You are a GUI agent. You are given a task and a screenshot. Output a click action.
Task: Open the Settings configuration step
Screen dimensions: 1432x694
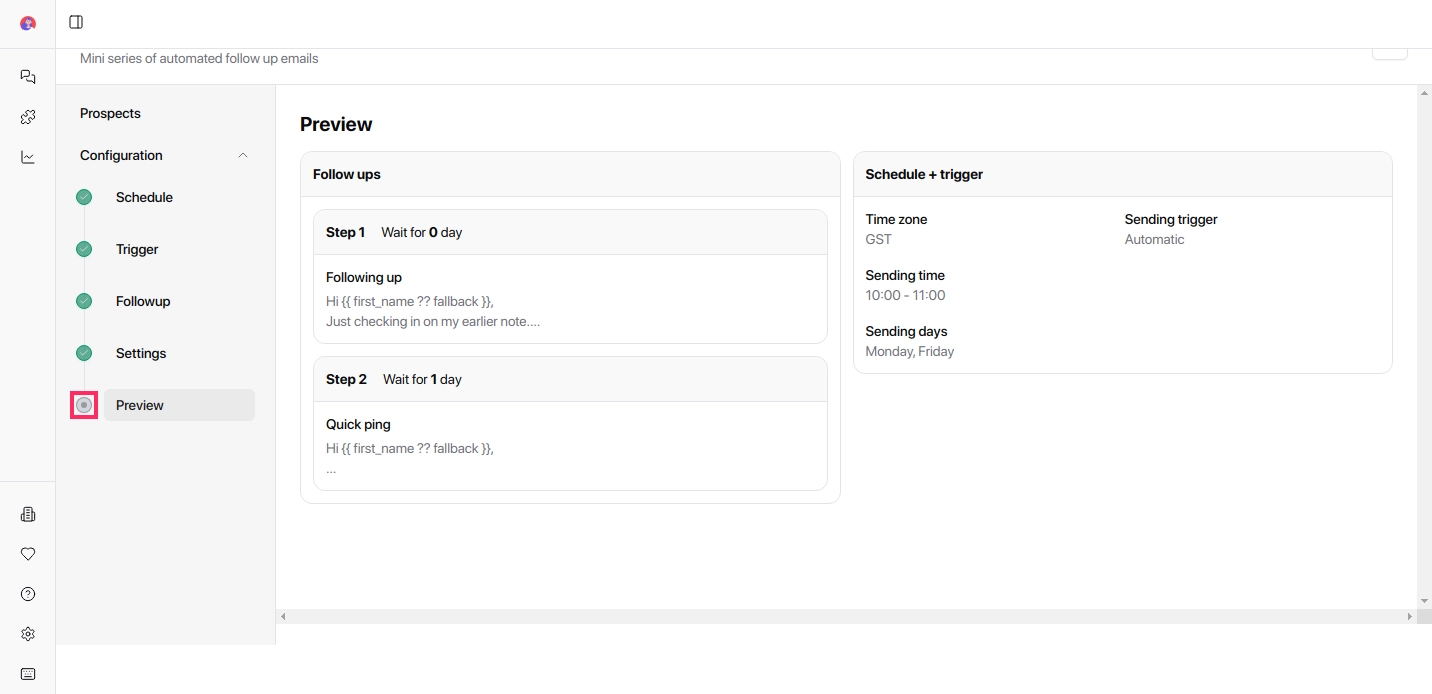coord(141,353)
